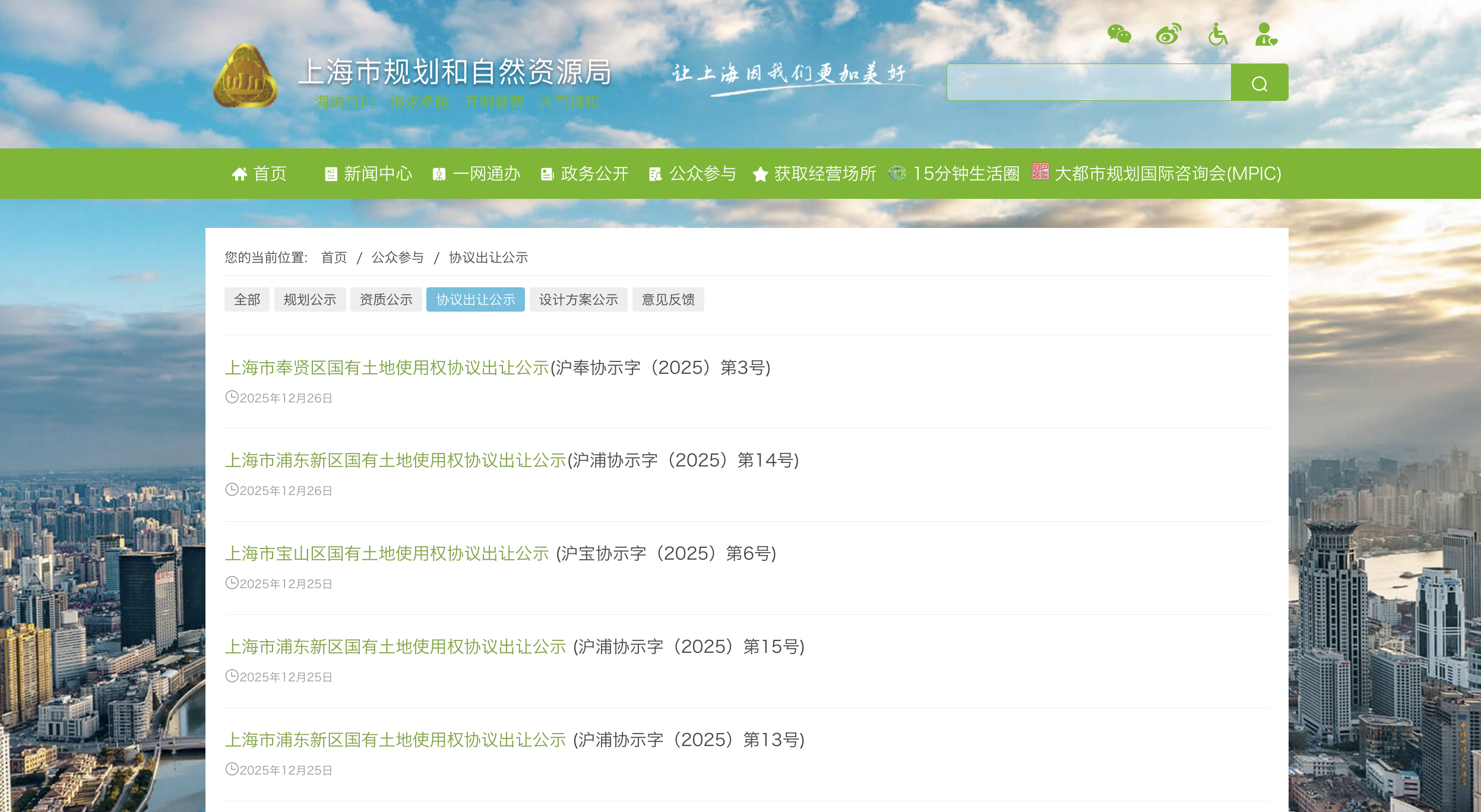The image size is (1481, 812).
Task: Click the home icon beside 首页
Action: pos(239,174)
